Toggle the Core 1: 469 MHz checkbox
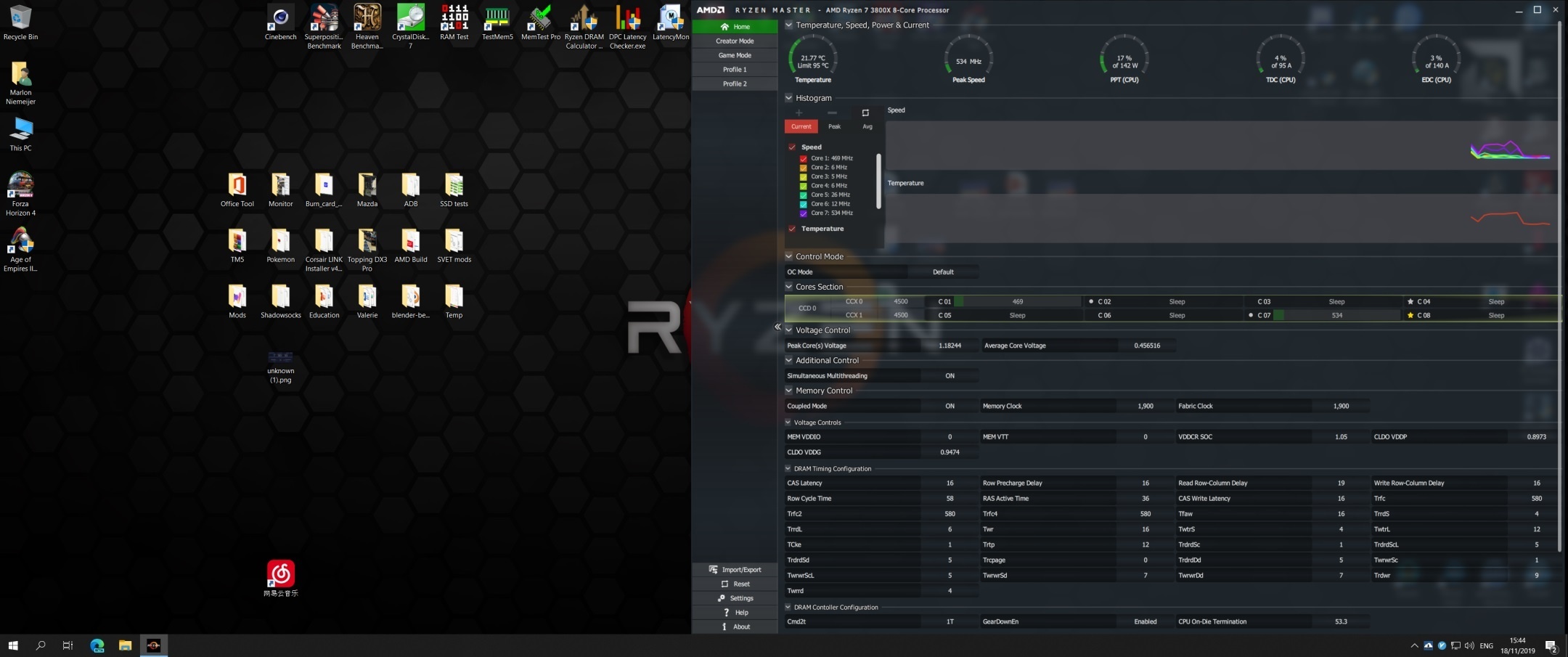The image size is (1568, 657). (803, 158)
